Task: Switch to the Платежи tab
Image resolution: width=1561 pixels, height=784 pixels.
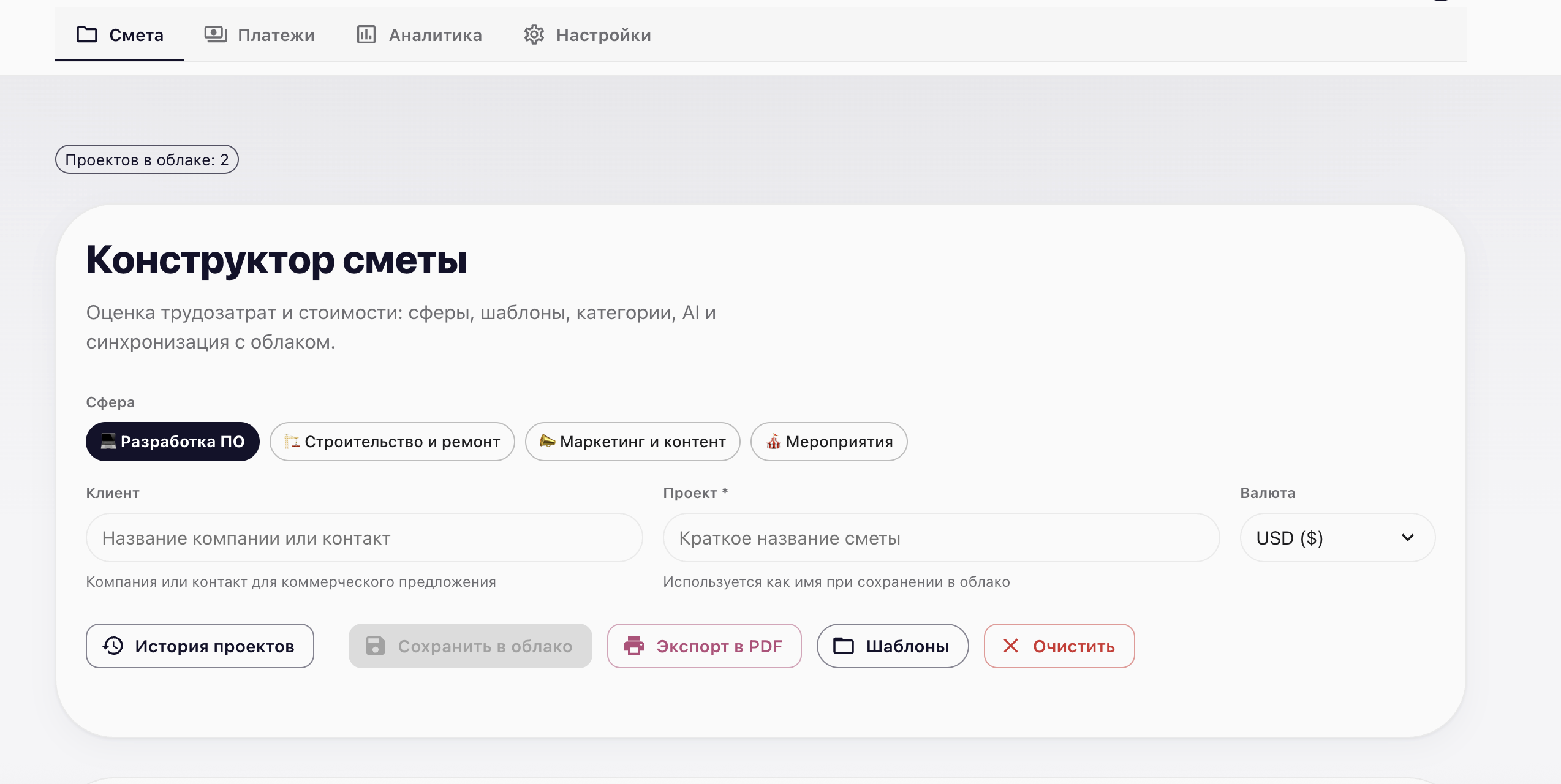Action: coord(259,35)
